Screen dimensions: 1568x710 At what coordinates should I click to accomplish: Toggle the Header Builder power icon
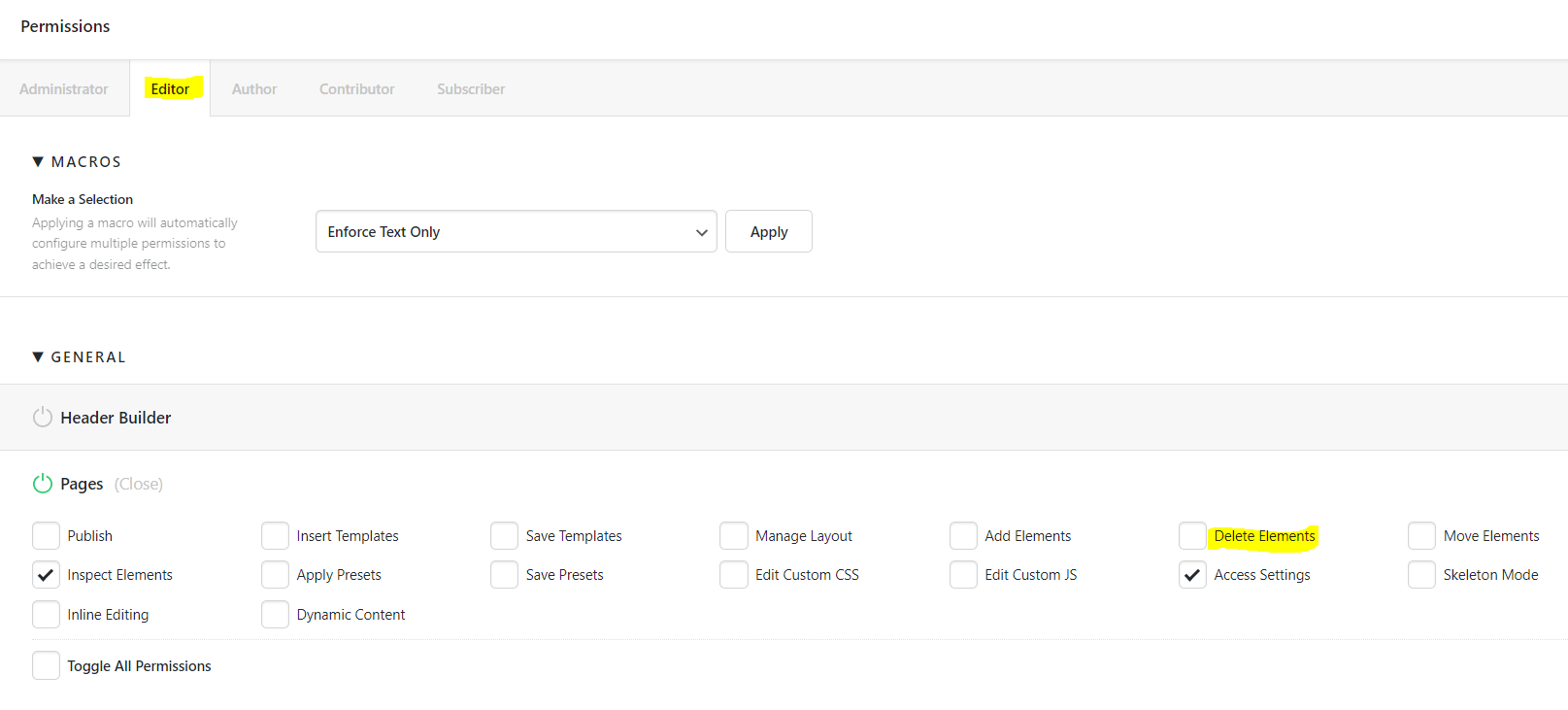[43, 417]
